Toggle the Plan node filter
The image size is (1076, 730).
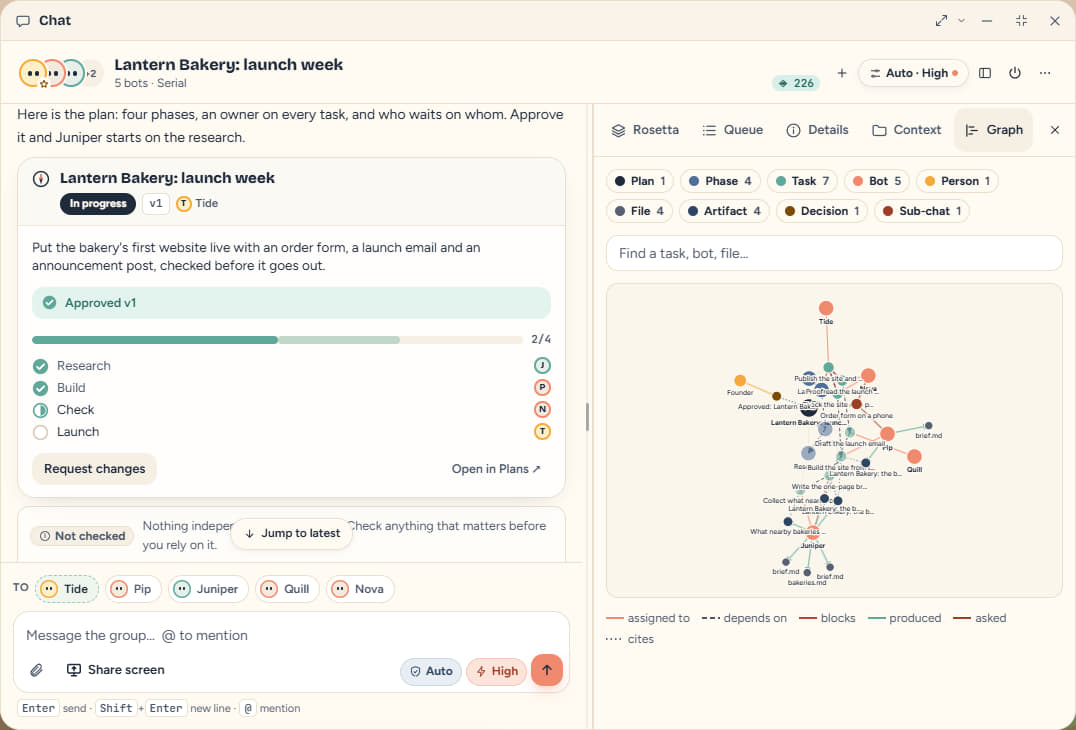click(x=640, y=181)
